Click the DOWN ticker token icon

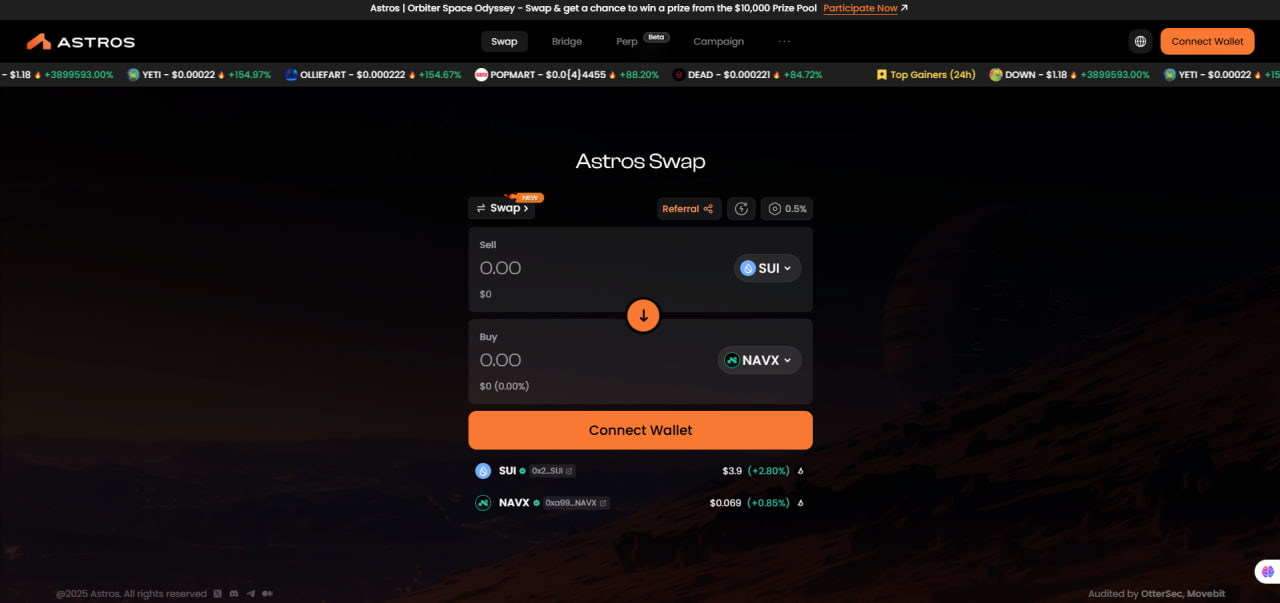click(x=996, y=75)
